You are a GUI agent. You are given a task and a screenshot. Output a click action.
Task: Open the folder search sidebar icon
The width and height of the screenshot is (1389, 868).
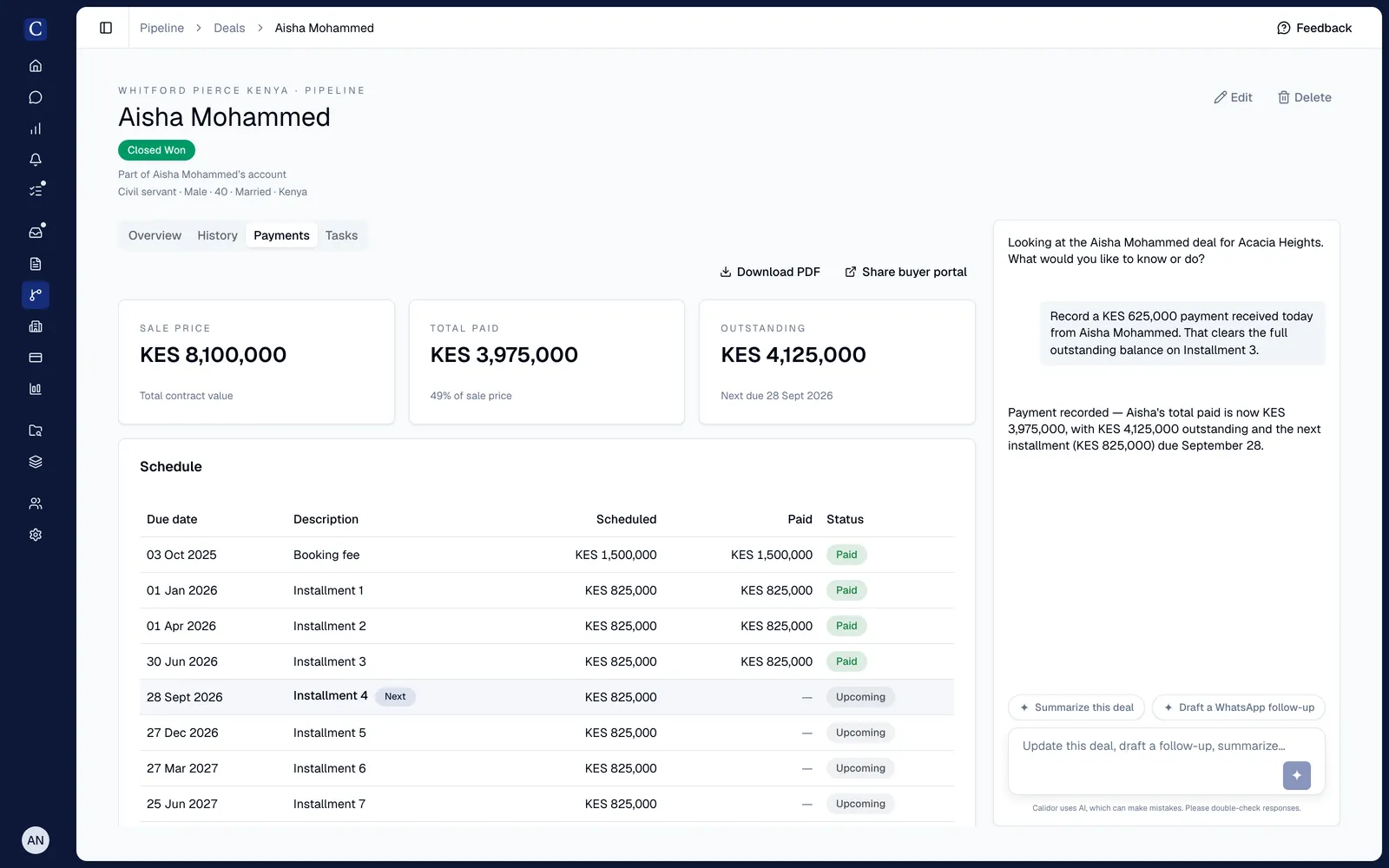[x=36, y=431]
